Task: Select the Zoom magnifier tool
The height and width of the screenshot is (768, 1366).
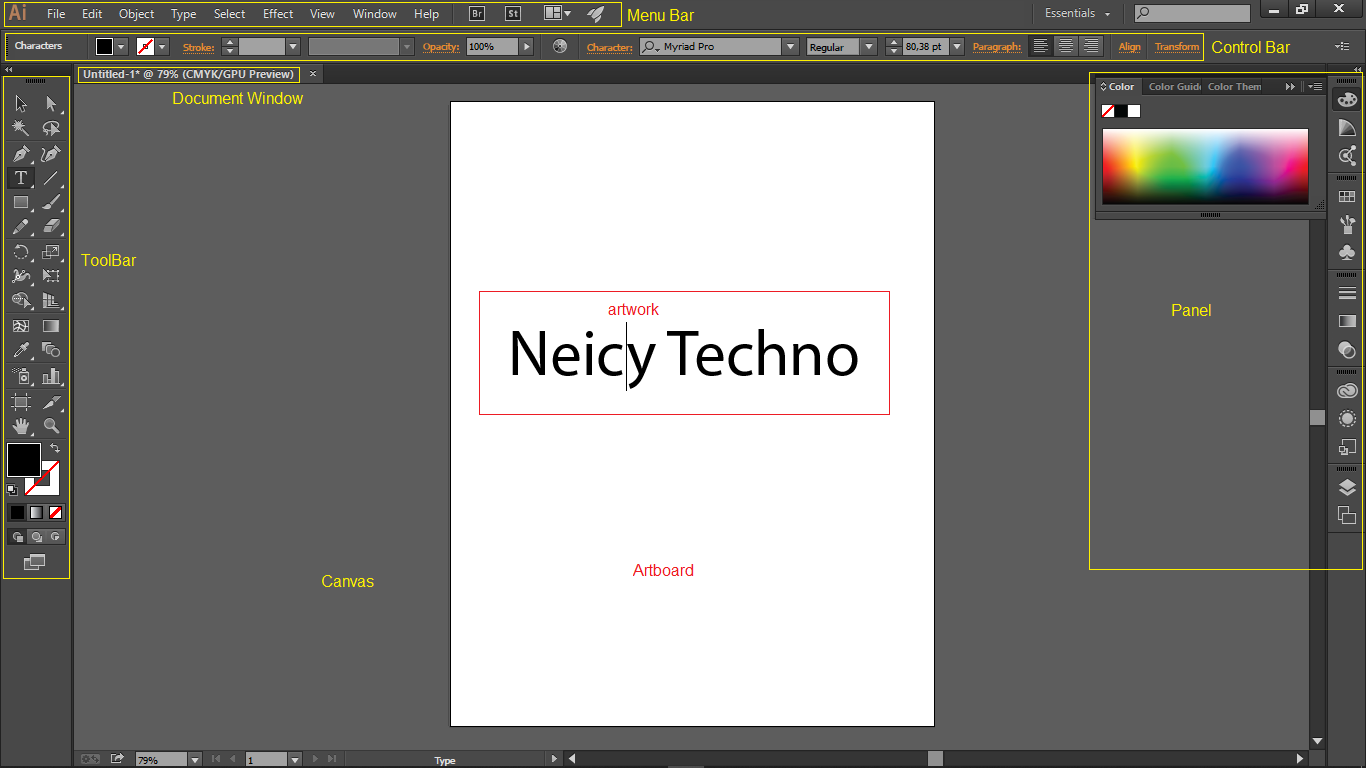Action: (x=51, y=426)
